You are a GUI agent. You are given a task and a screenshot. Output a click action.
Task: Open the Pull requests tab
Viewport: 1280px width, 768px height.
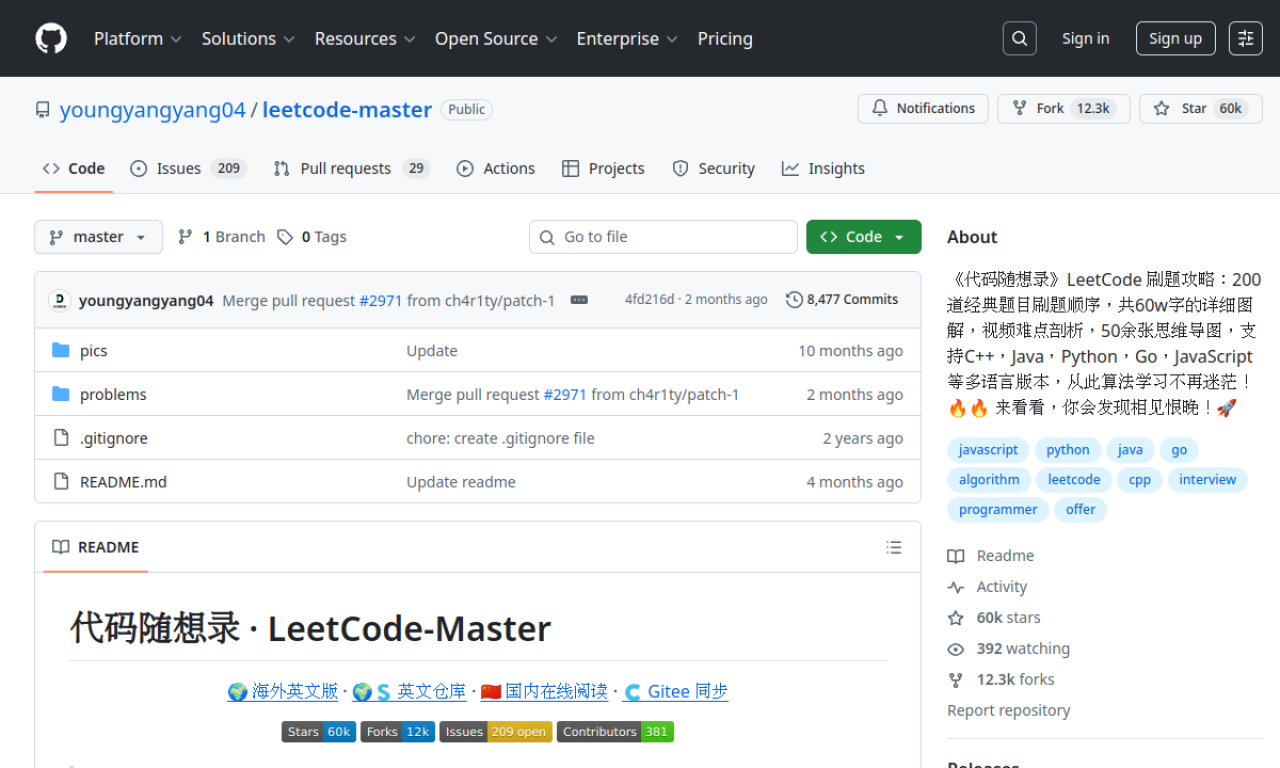(x=345, y=169)
